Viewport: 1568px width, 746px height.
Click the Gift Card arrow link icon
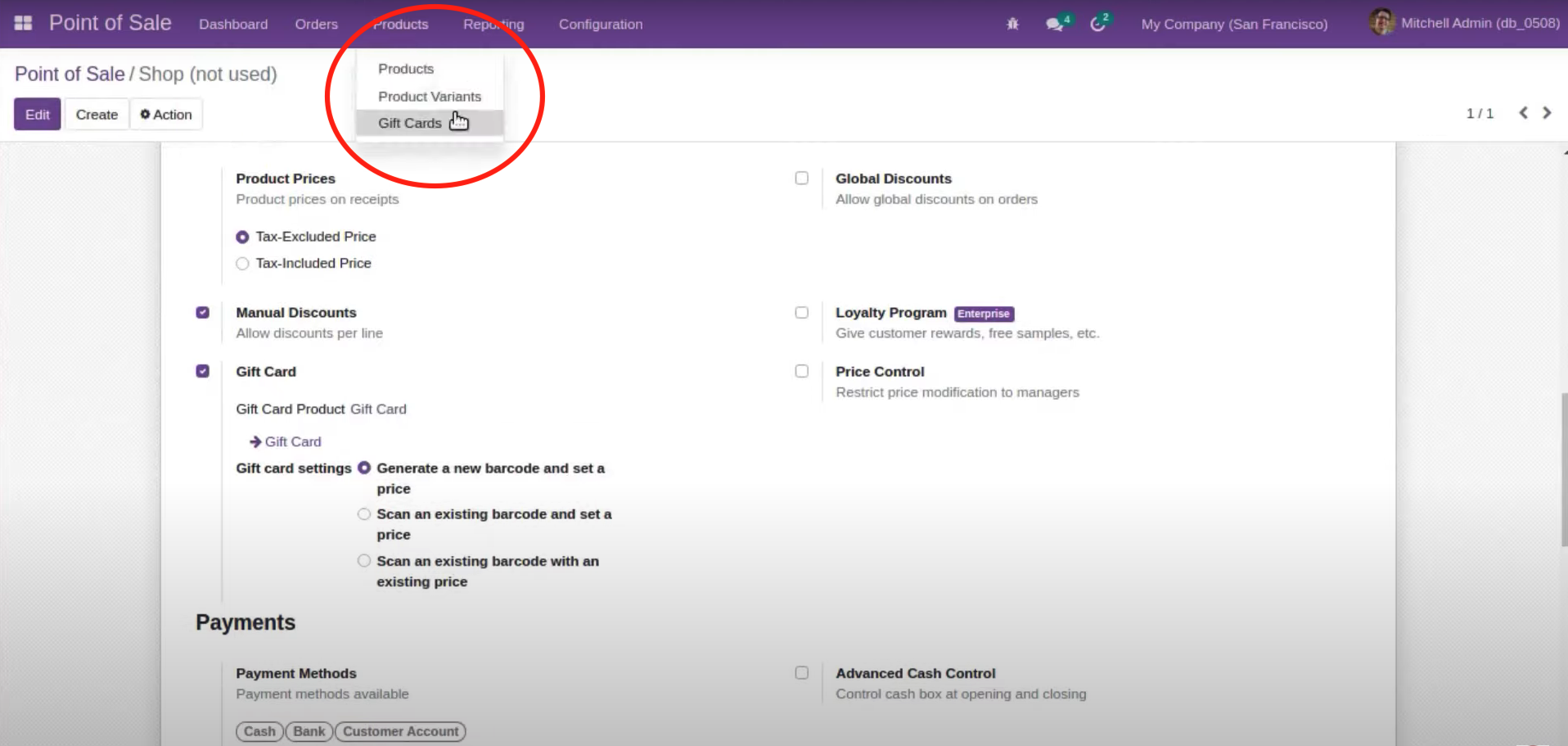click(x=256, y=441)
